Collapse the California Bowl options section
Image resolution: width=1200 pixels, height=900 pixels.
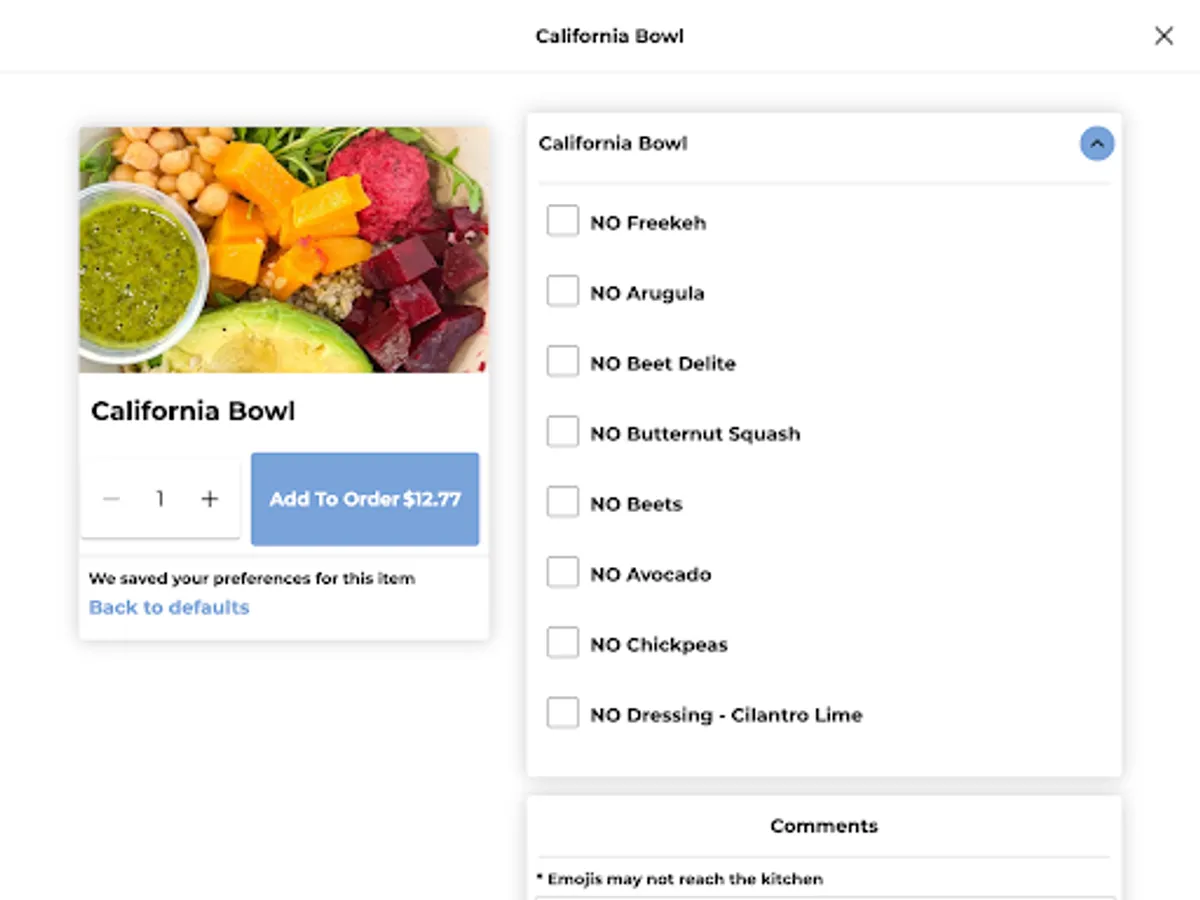coord(1096,144)
